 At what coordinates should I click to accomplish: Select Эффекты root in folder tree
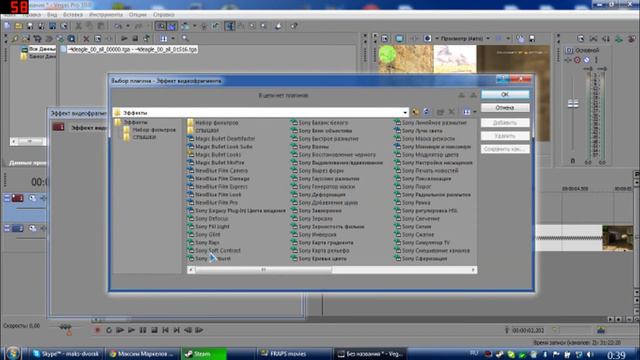pos(136,122)
